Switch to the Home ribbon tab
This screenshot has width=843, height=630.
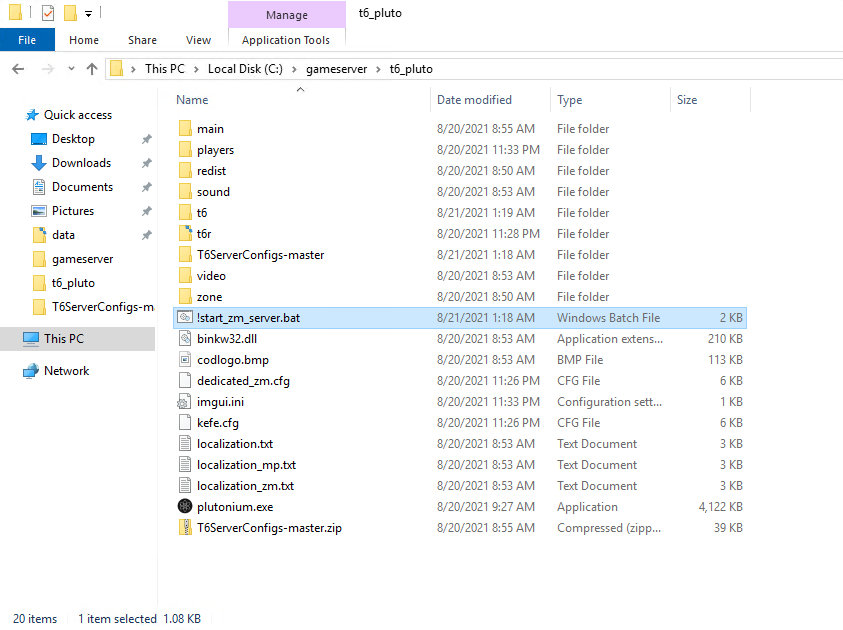point(84,40)
